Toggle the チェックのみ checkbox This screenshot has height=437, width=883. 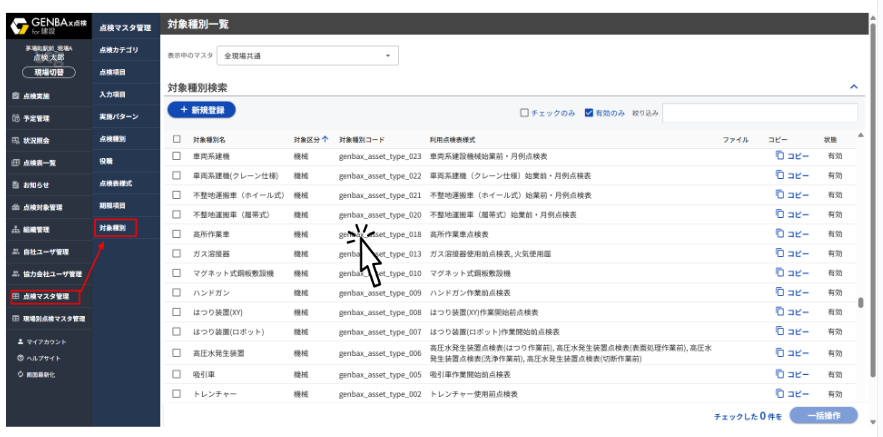tap(524, 113)
